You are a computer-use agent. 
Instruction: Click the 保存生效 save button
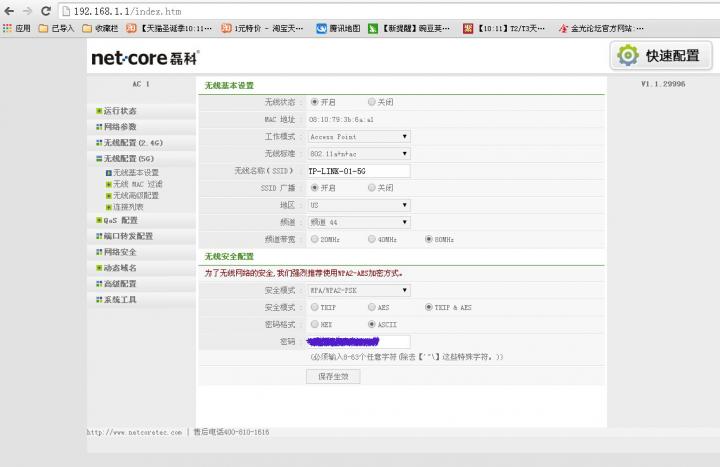coord(333,377)
